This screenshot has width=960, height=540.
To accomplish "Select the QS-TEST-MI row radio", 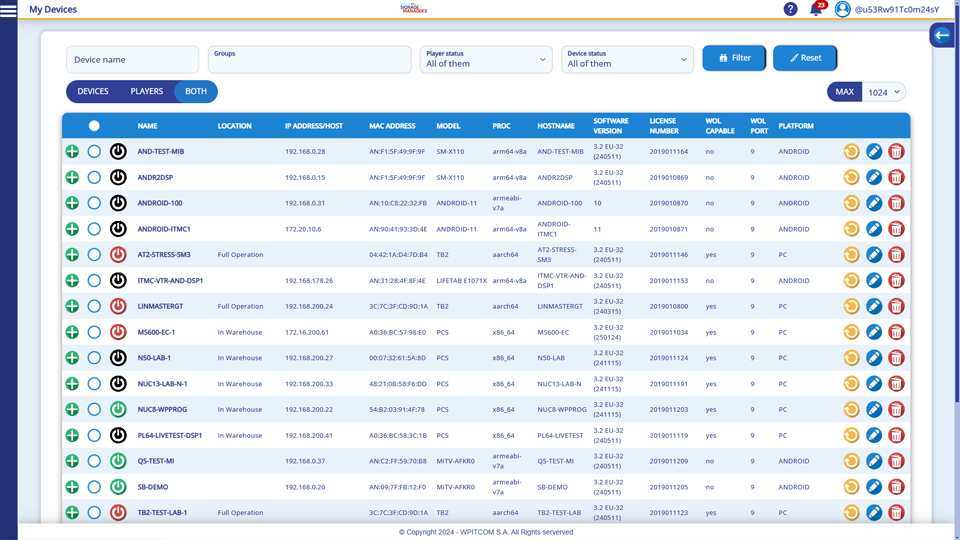I will coord(94,461).
